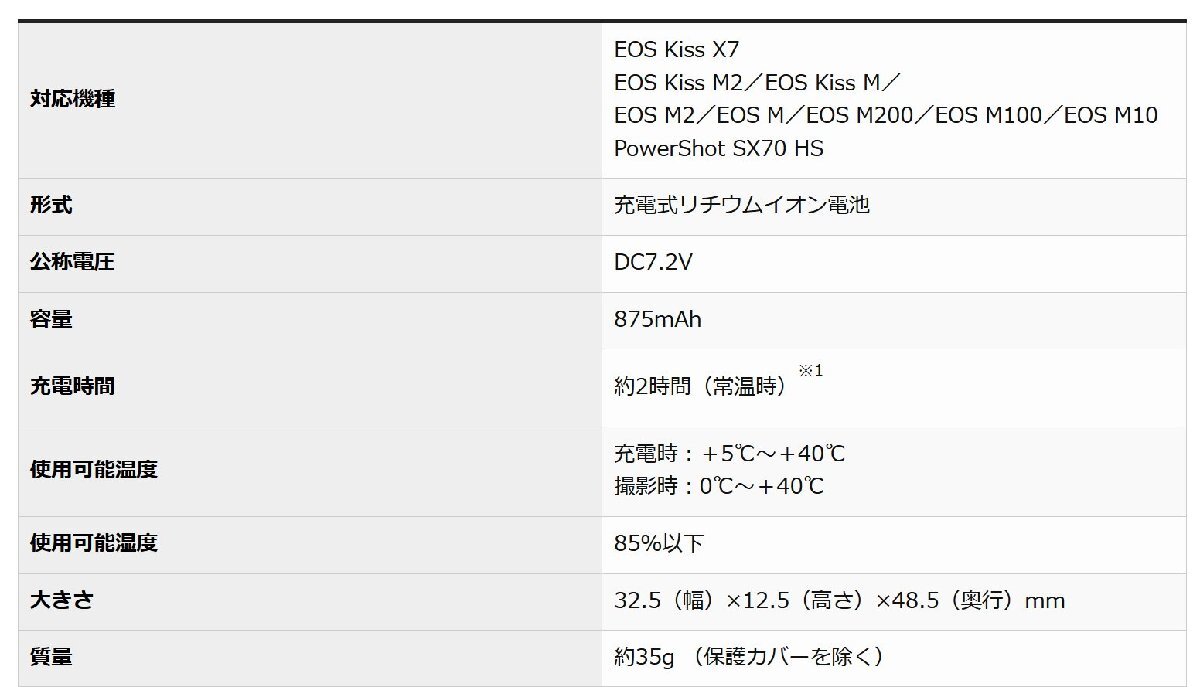This screenshot has height=687, width=1200.
Task: Click the 充電時：+5℃～+40℃ text
Action: click(729, 454)
